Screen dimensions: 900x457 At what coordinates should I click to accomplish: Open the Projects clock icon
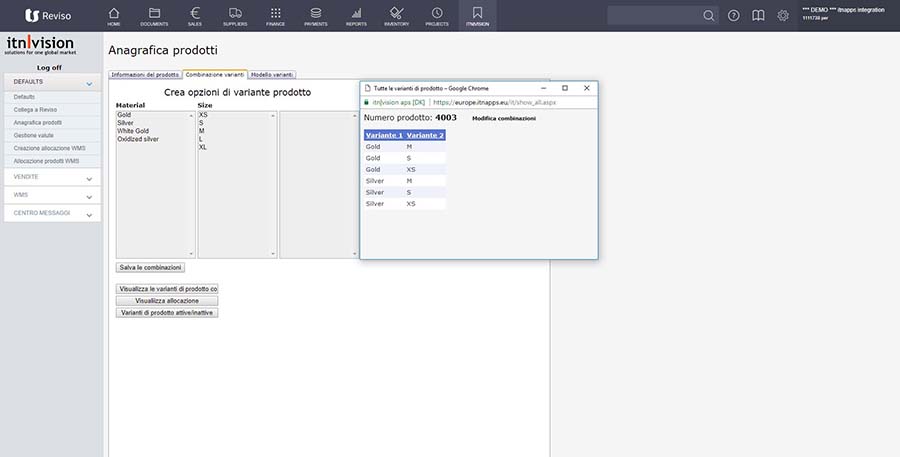(437, 15)
